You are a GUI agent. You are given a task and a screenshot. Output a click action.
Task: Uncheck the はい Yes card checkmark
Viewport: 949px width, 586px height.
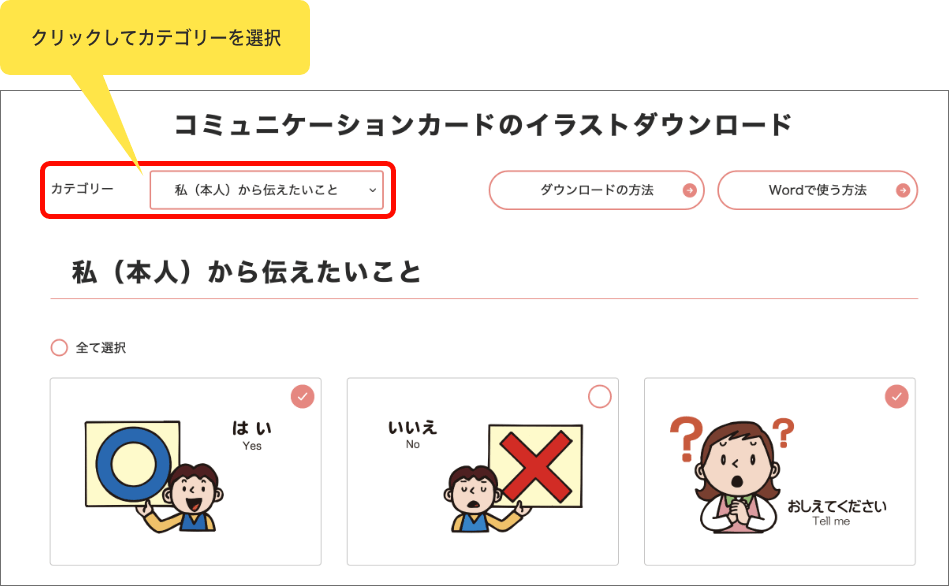pyautogui.click(x=303, y=397)
